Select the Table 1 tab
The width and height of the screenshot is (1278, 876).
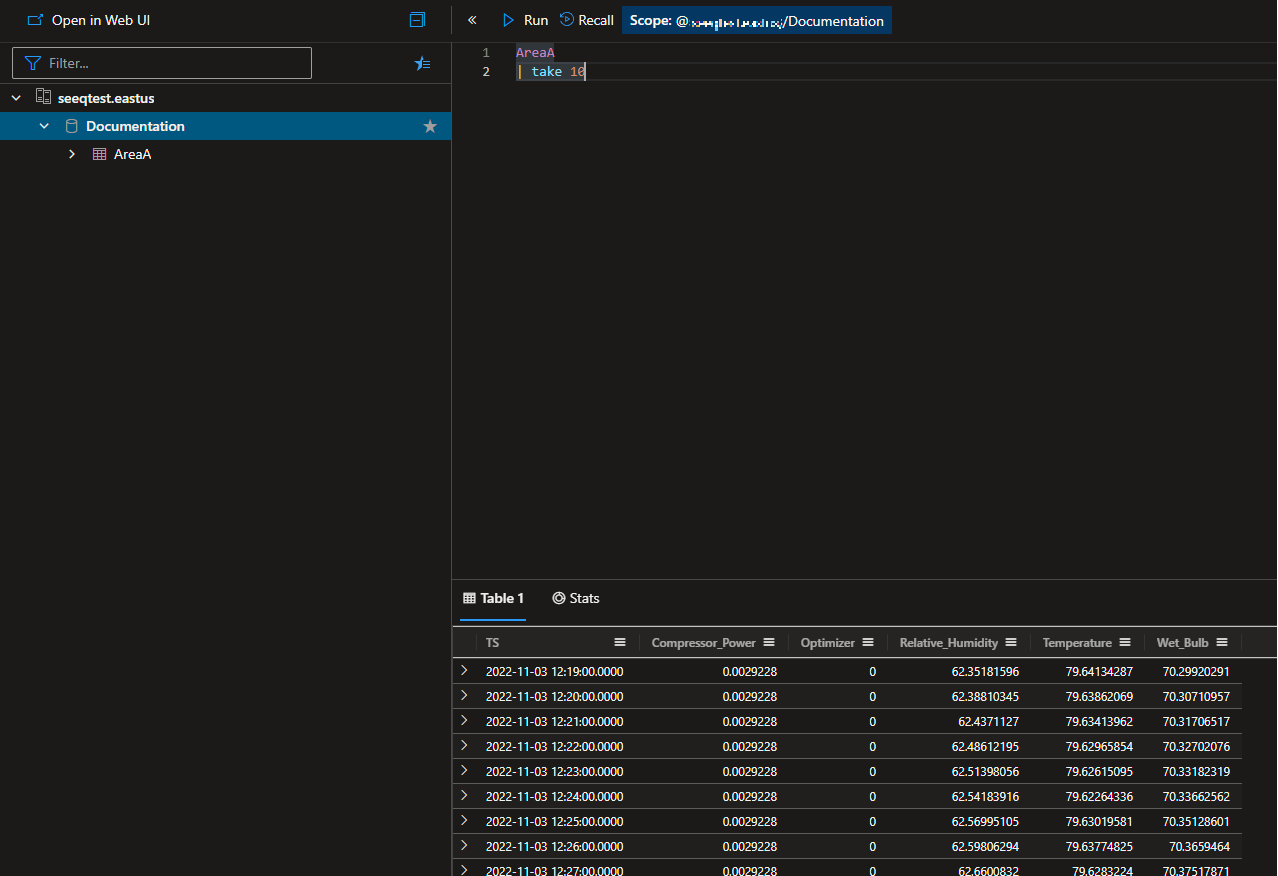(493, 598)
